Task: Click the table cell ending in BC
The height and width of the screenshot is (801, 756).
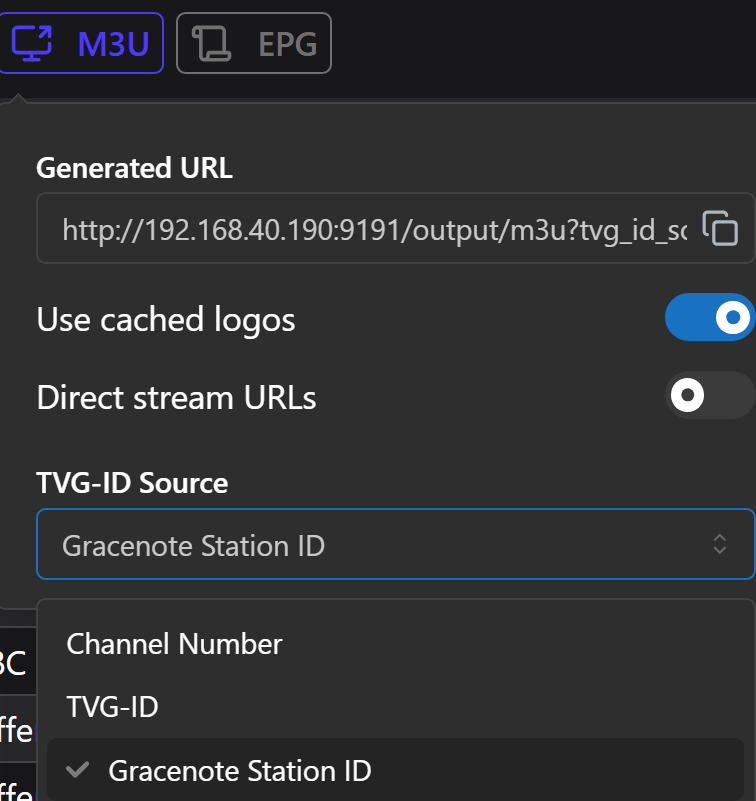Action: click(x=14, y=663)
